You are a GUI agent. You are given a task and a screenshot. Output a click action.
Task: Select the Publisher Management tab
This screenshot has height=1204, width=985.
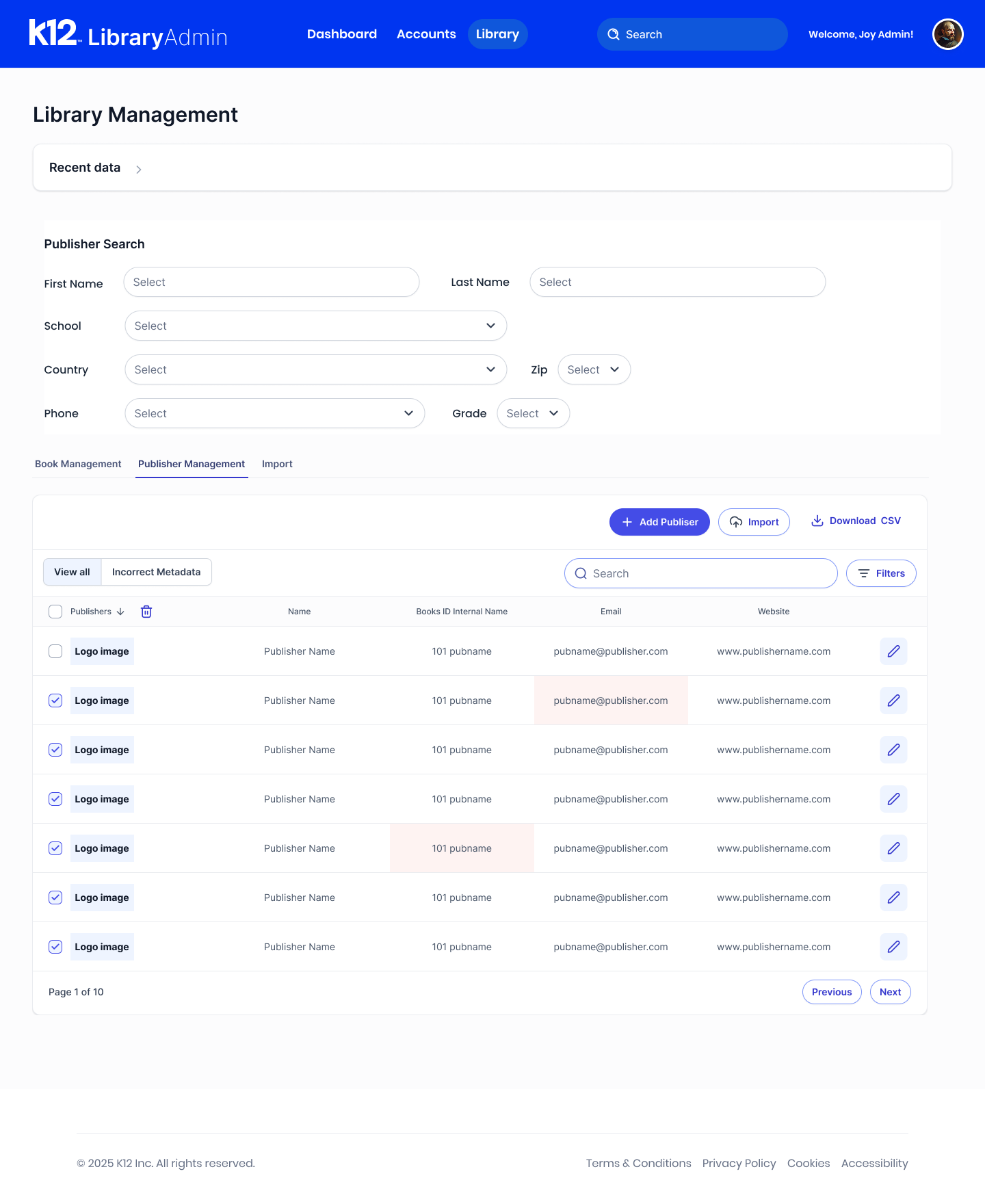click(192, 464)
